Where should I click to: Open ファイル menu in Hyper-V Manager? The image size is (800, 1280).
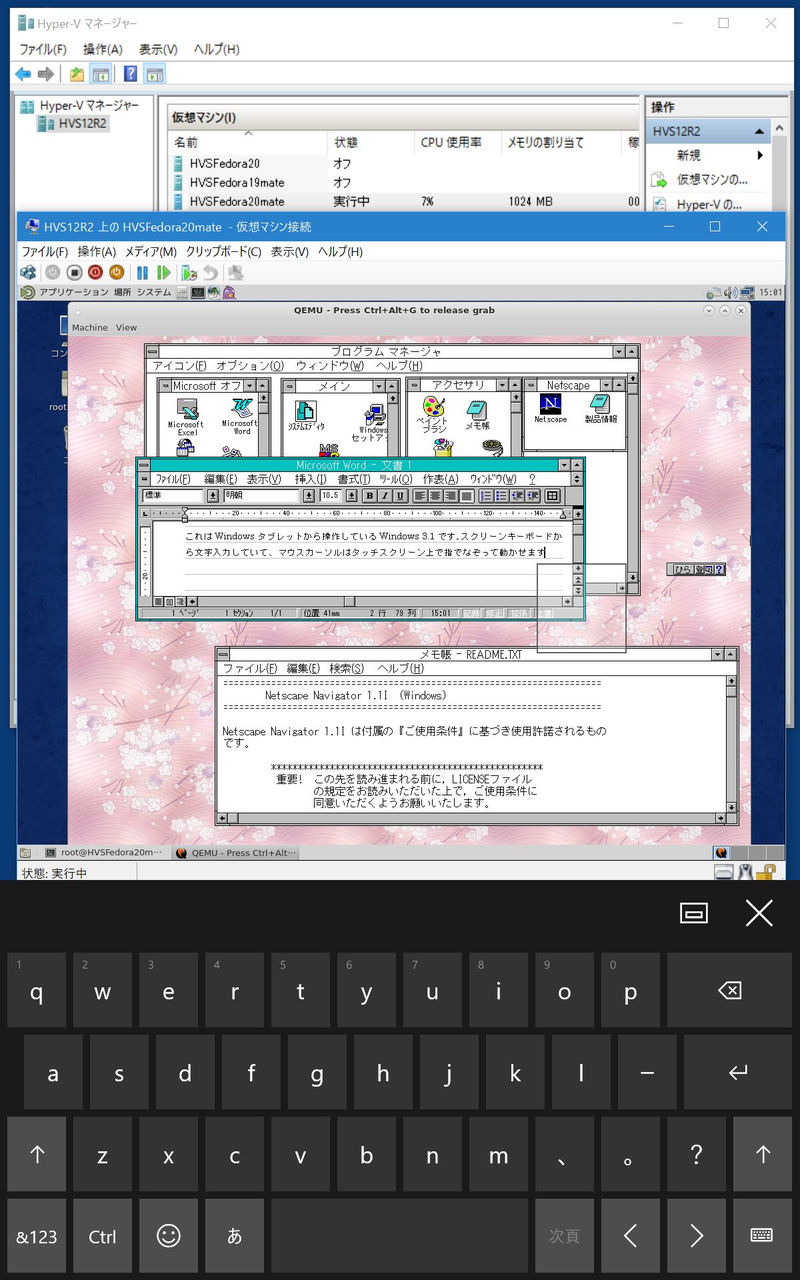[44, 49]
